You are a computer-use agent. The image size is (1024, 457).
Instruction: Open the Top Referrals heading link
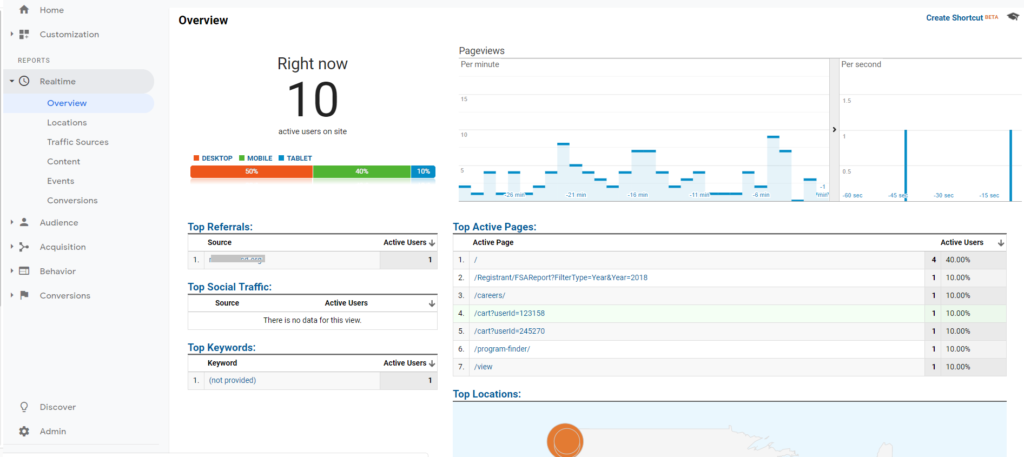[220, 227]
